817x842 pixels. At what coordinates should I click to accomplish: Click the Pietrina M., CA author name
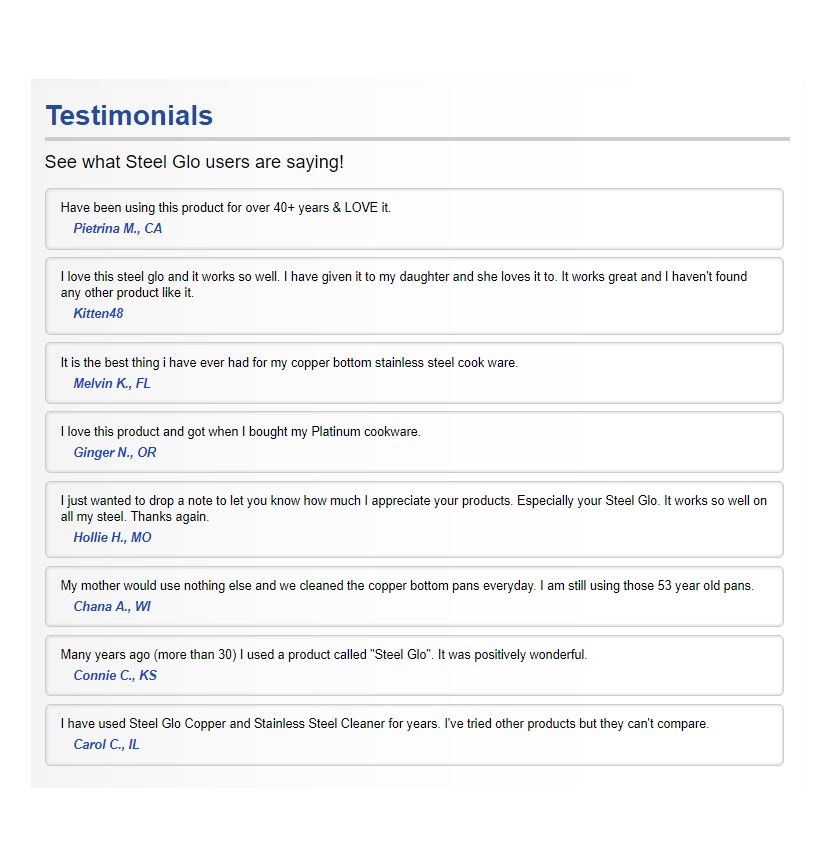point(118,228)
